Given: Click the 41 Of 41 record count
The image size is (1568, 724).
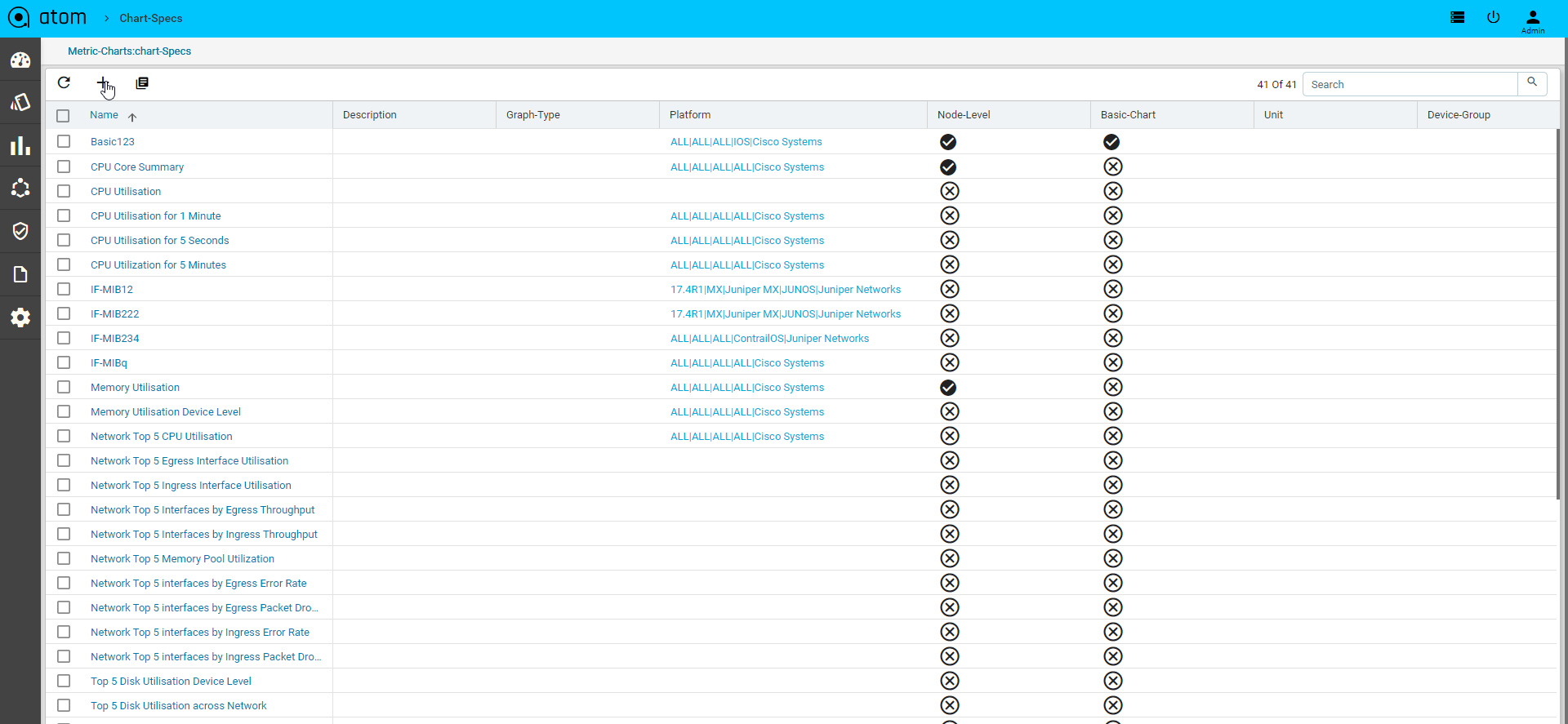Looking at the screenshot, I should 1276,84.
